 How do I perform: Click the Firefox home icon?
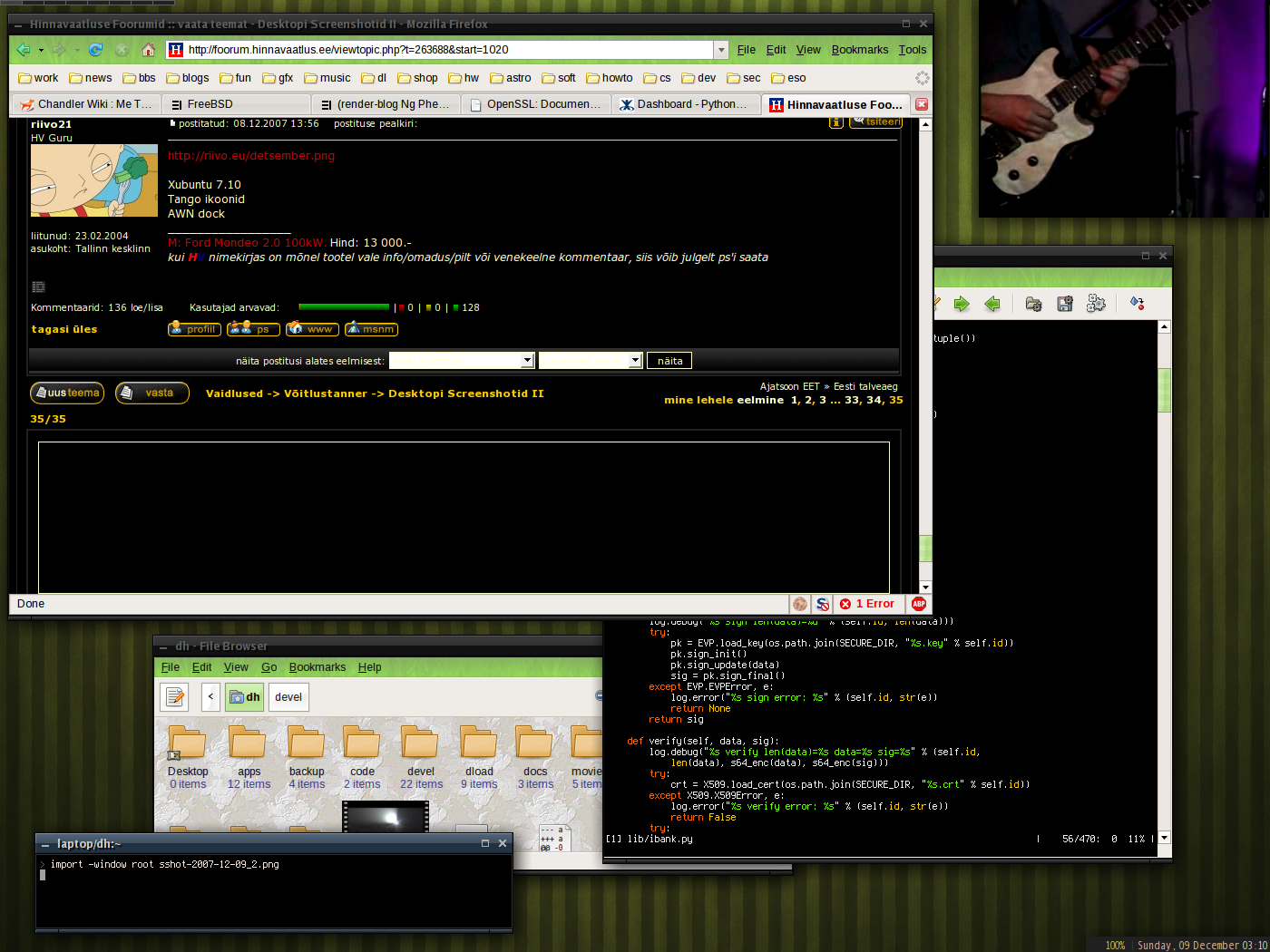[x=148, y=50]
